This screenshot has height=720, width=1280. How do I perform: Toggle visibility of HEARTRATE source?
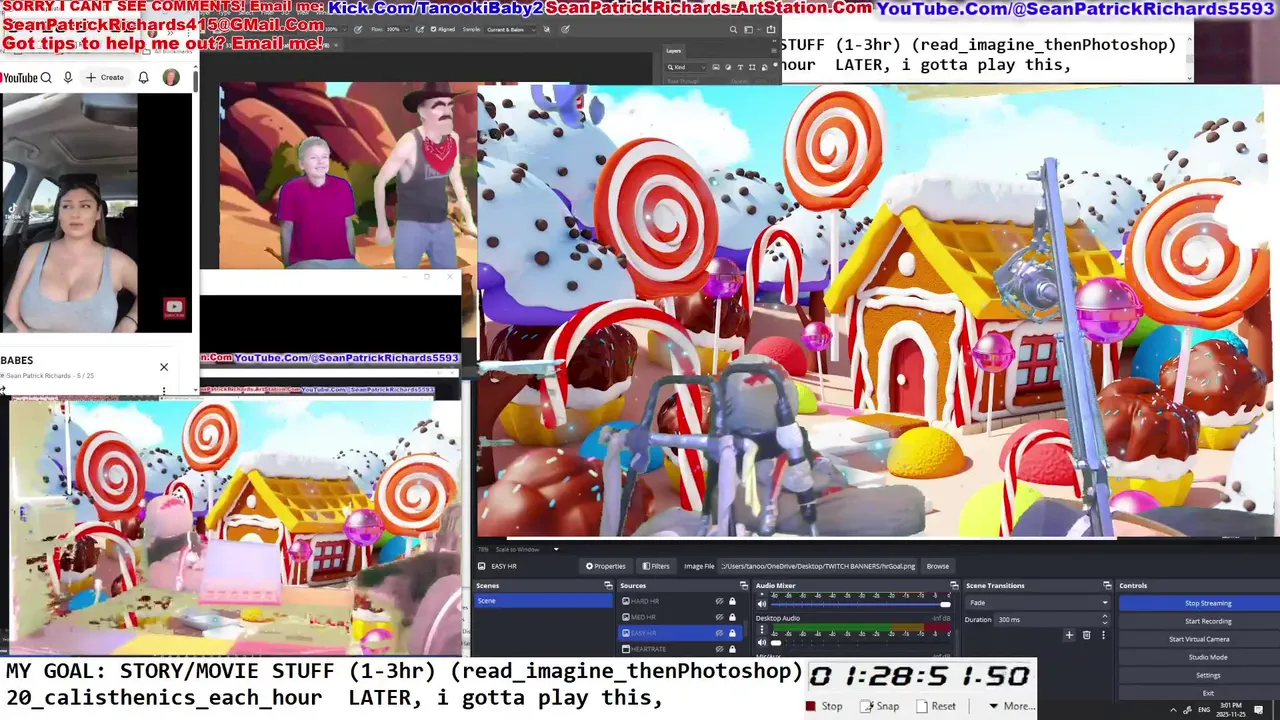click(719, 649)
